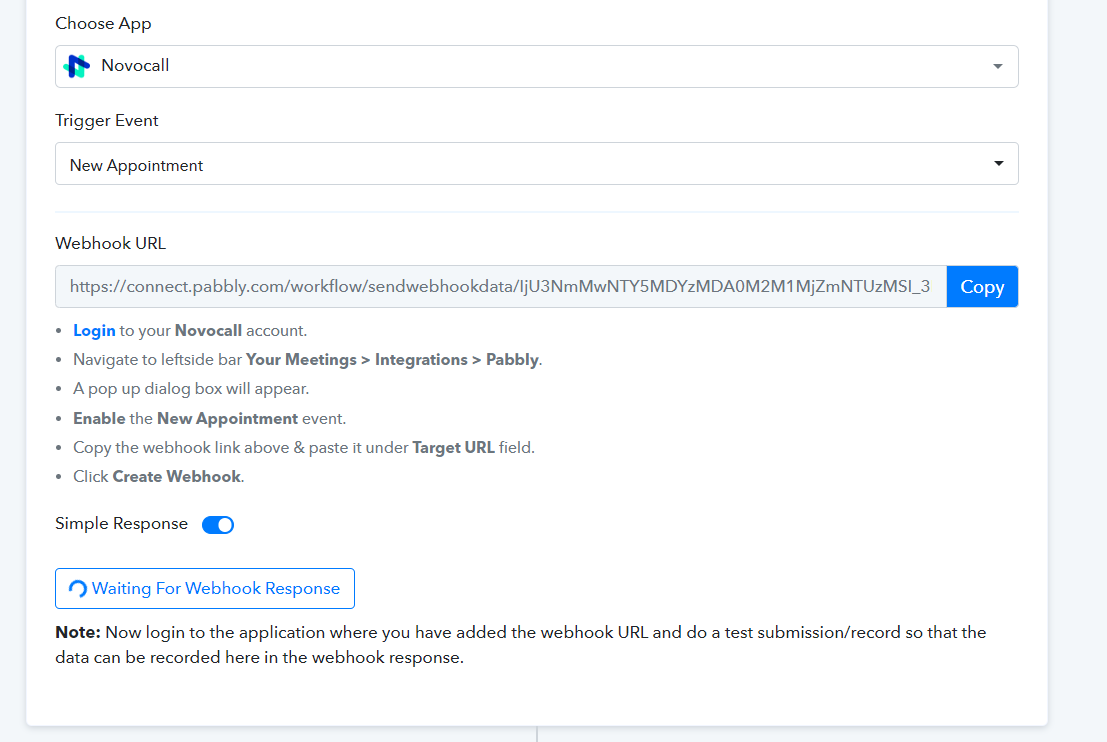Copy the webhook URL with Copy button
This screenshot has height=742, width=1107.
click(x=982, y=287)
